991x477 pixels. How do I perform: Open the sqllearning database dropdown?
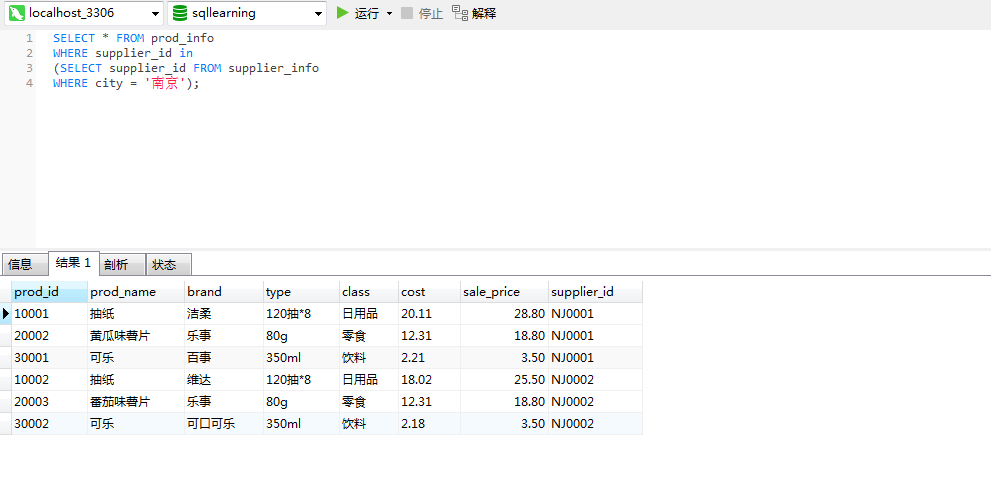pos(318,13)
